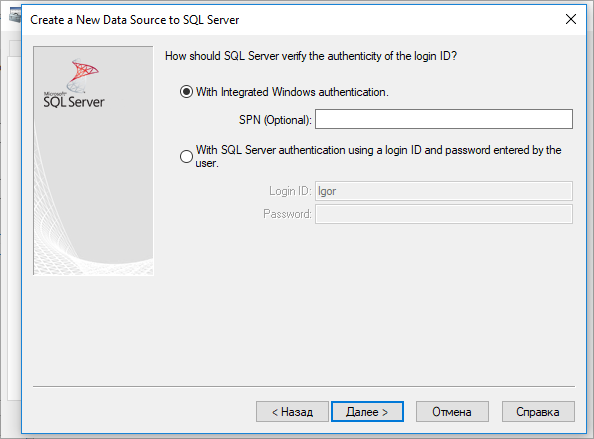
Task: Click the authenticity question heading text
Action: click(x=311, y=56)
